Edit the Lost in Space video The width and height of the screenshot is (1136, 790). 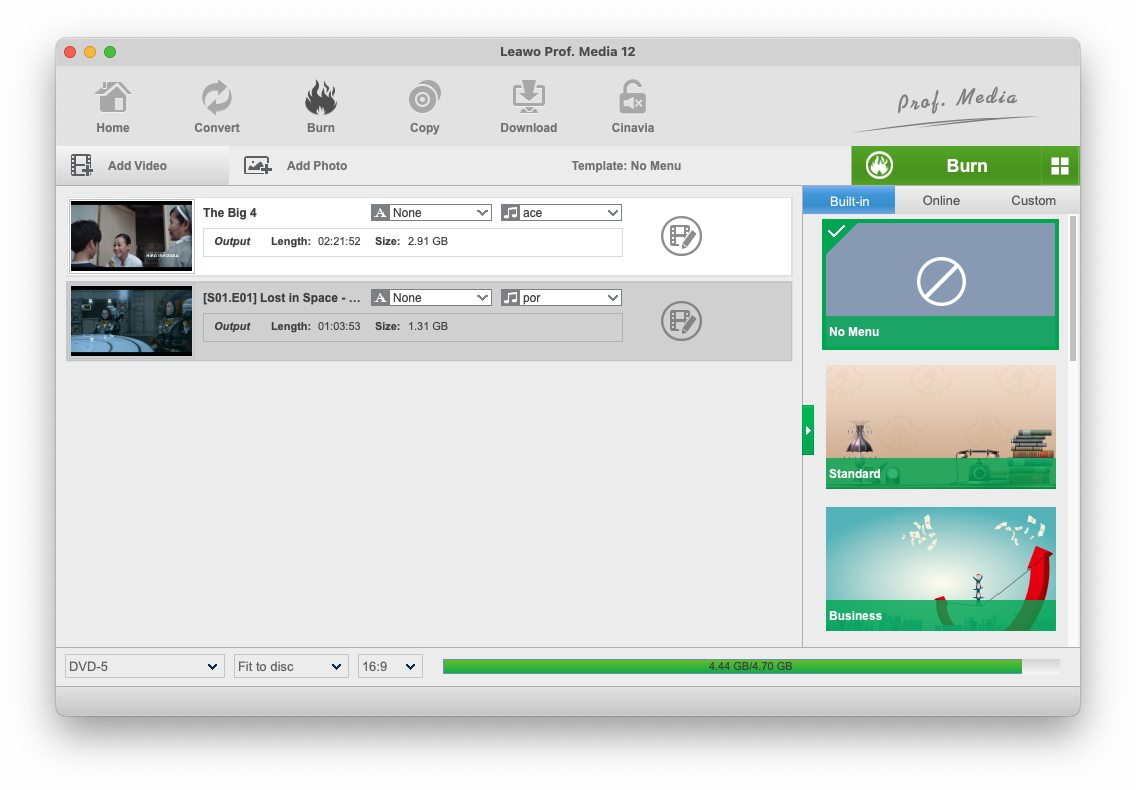click(681, 322)
